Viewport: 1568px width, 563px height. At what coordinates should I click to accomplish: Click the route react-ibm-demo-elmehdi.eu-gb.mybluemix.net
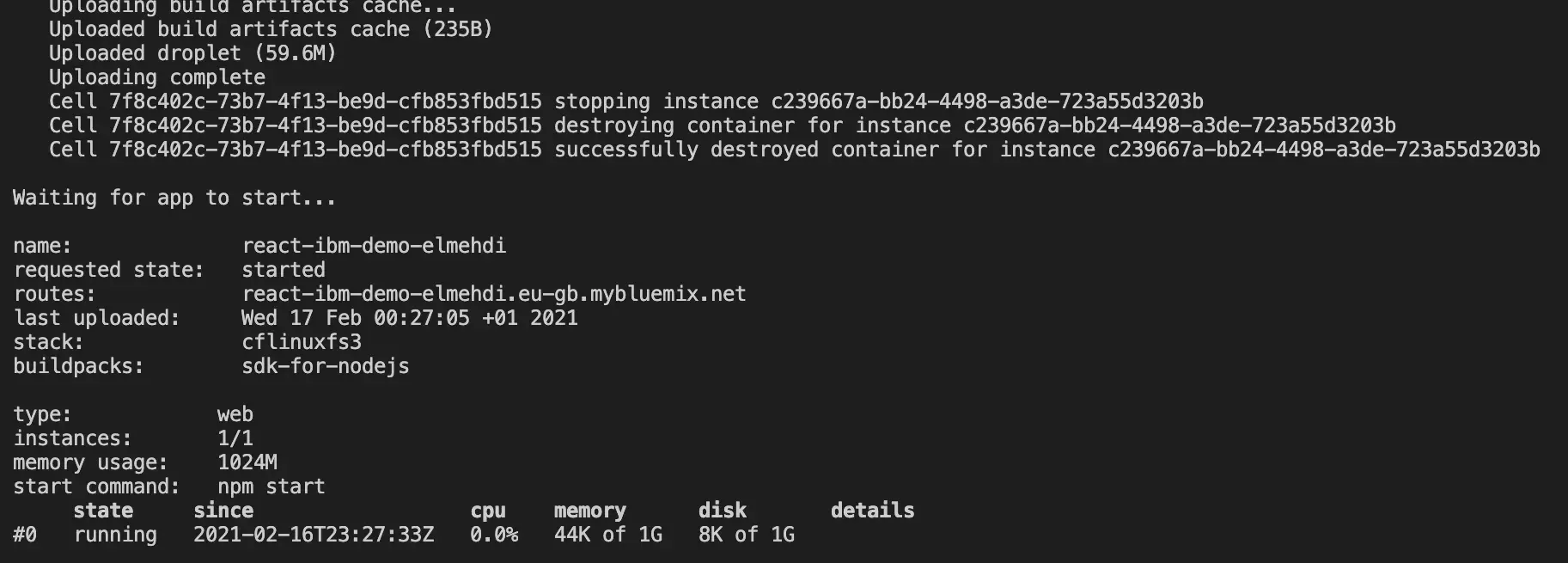(x=494, y=294)
